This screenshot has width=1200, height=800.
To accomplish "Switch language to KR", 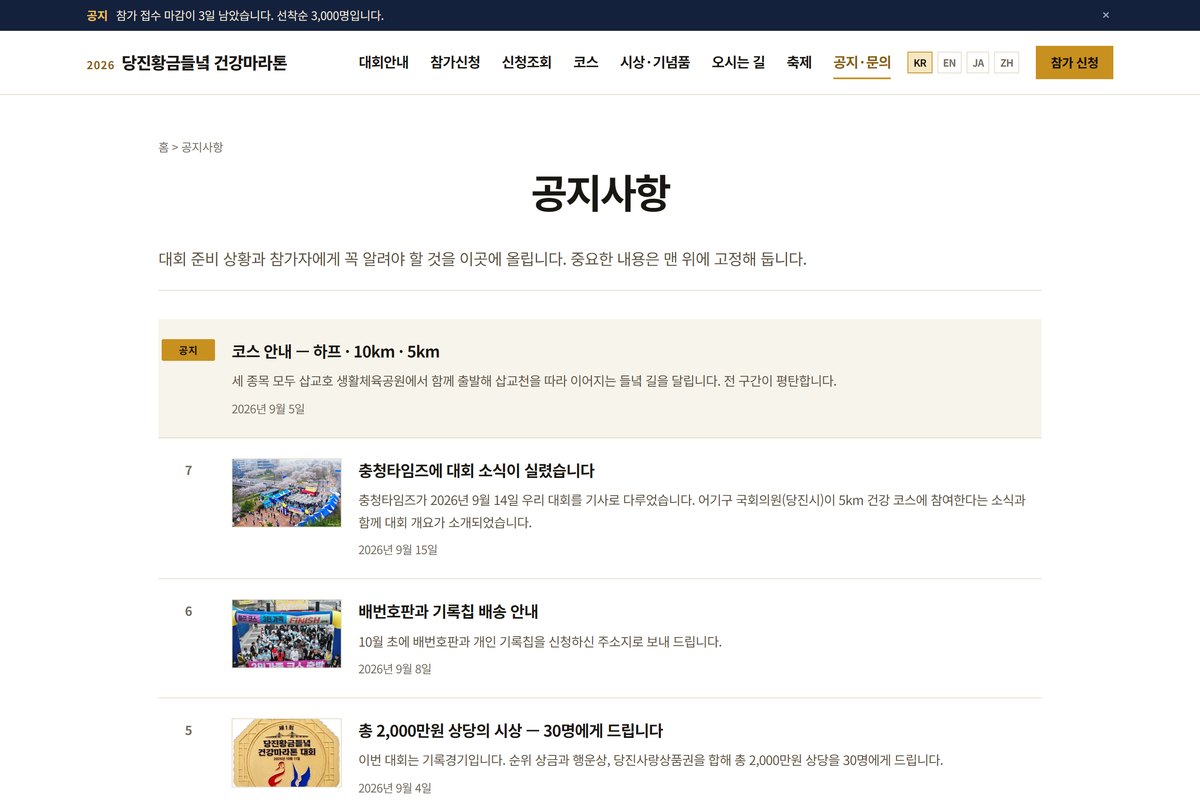I will point(920,63).
